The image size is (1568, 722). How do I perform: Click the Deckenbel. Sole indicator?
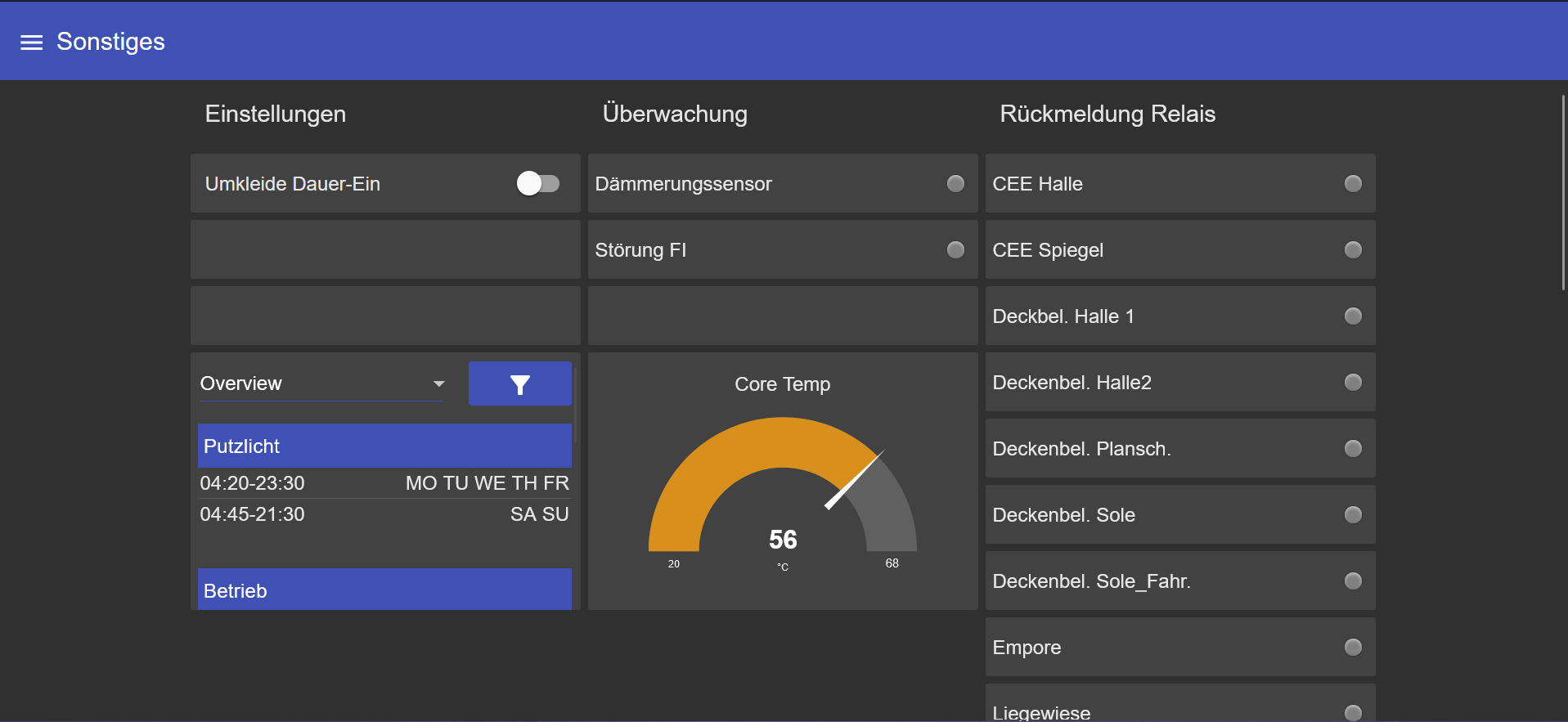1353,514
